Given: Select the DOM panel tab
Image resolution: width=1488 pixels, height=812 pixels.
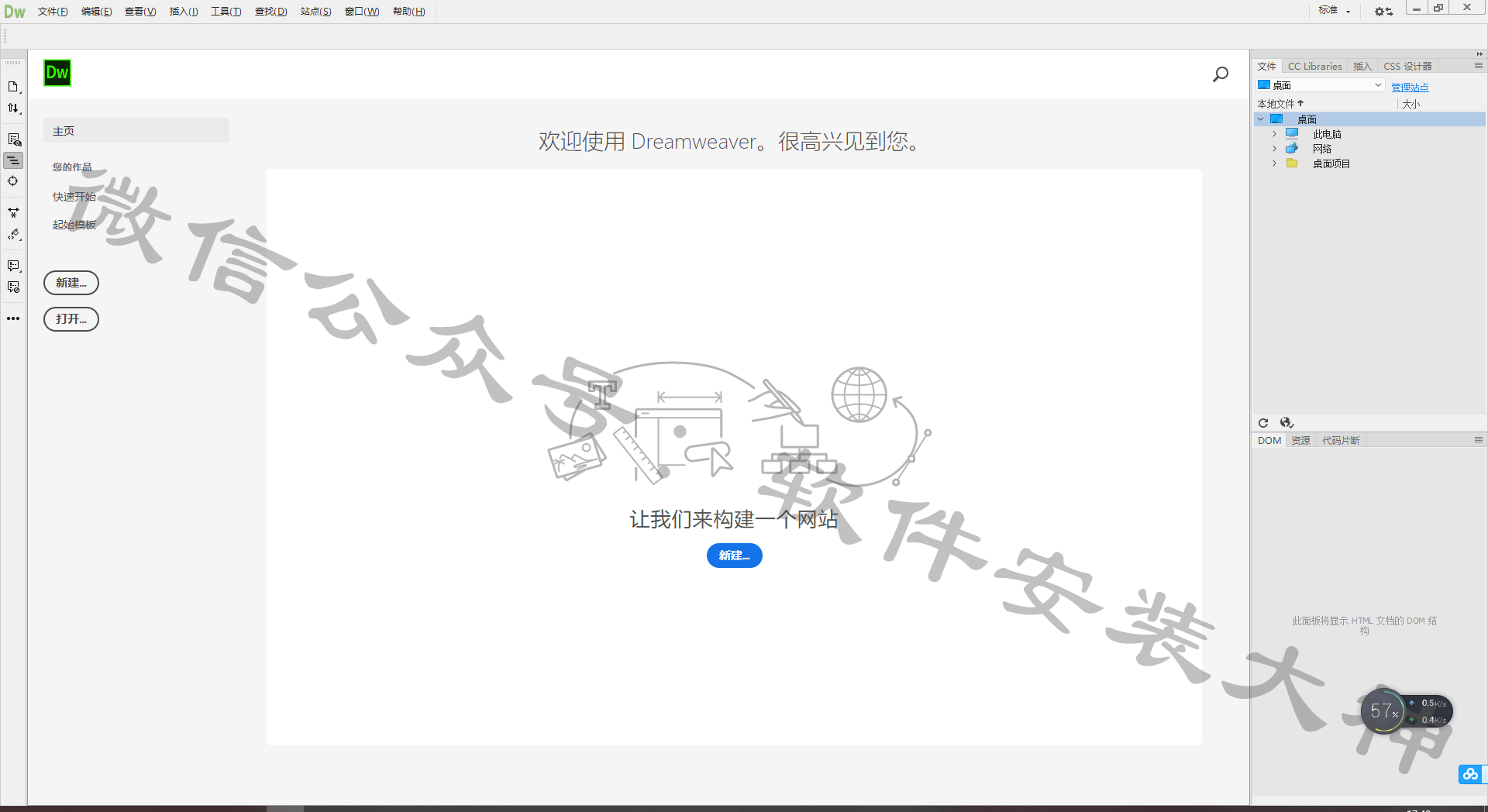Looking at the screenshot, I should [x=1269, y=440].
